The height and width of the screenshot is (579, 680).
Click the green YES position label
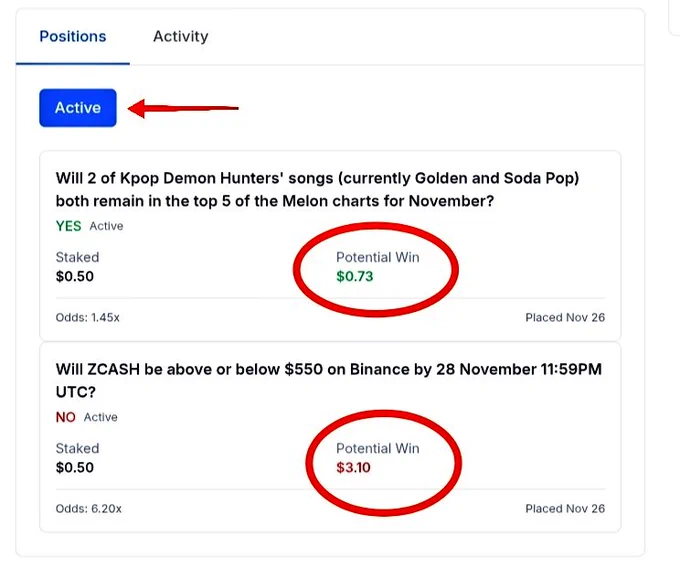69,226
